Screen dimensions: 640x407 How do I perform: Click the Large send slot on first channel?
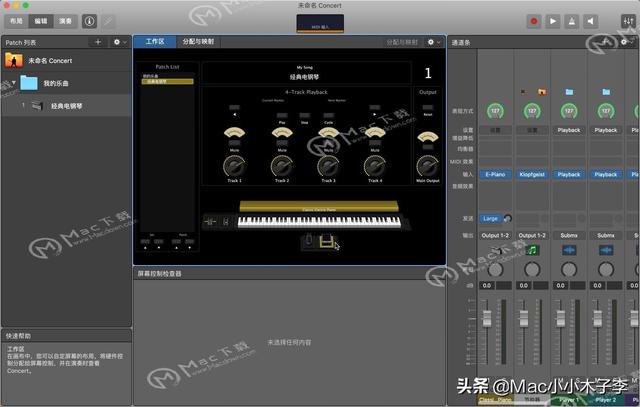(490, 219)
